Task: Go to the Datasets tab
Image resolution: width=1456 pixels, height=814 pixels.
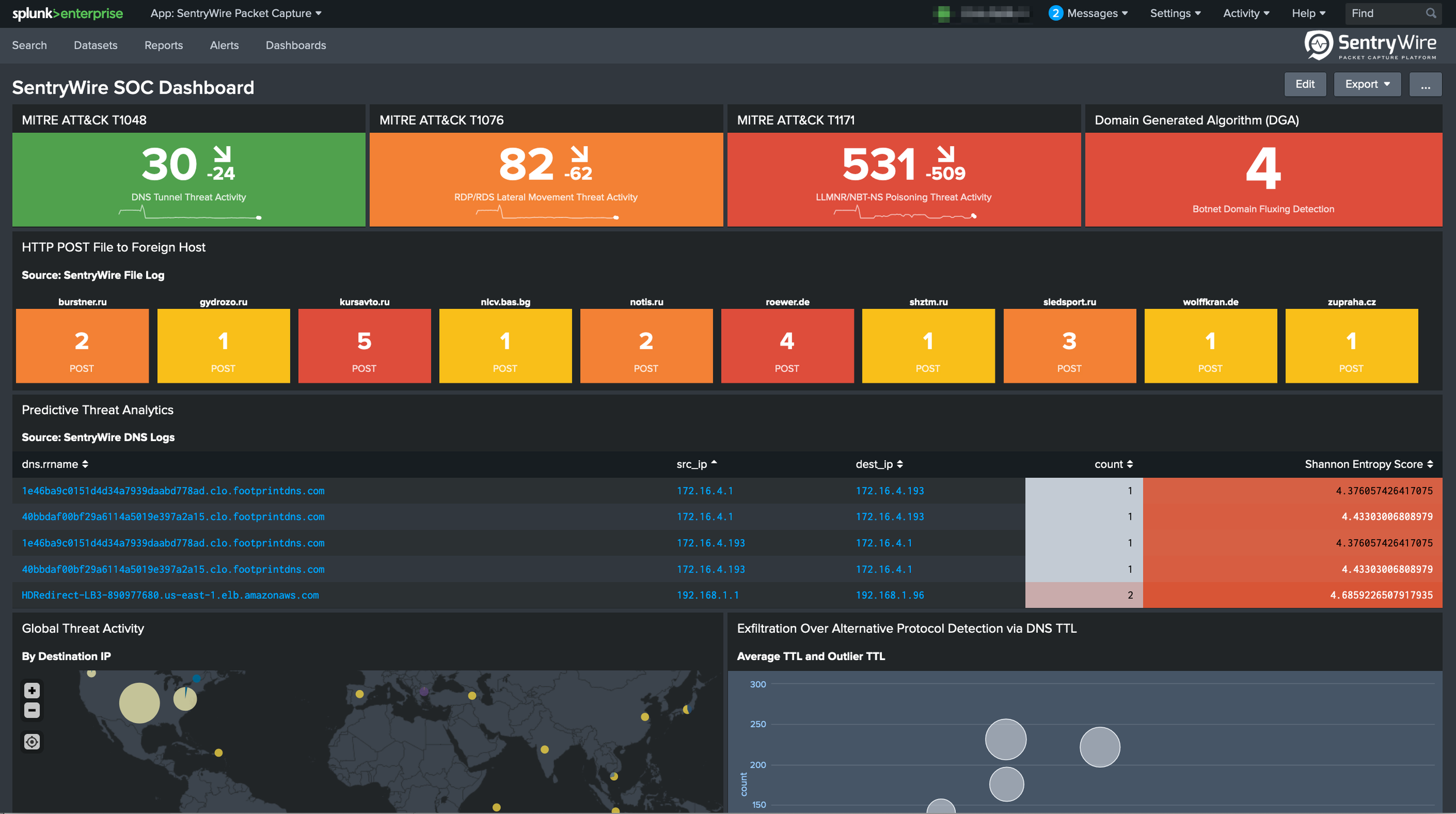Action: tap(96, 45)
